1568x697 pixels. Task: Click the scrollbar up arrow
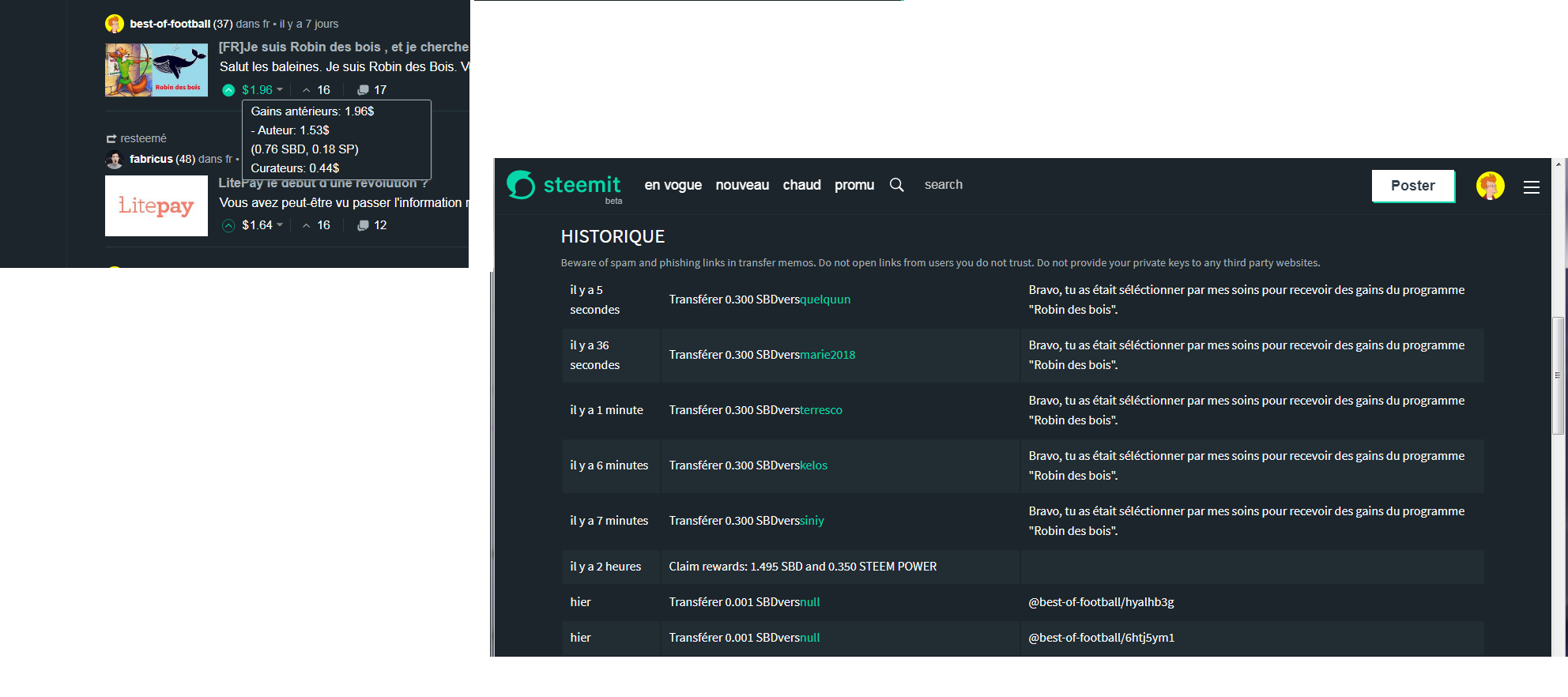[1558, 164]
